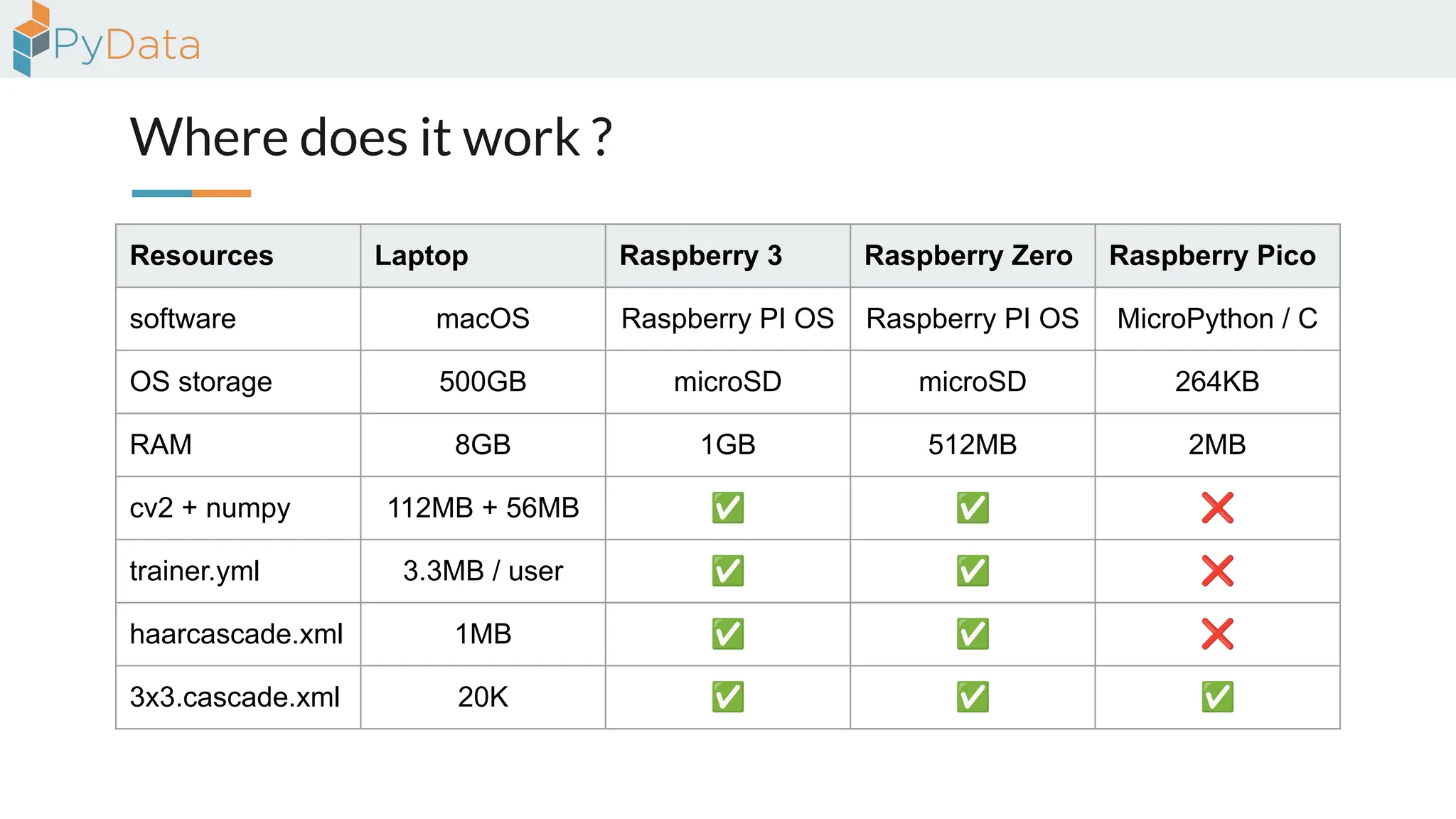Click the red X for cv2 on Raspberry Pico
Screen dimensions: 1456x819
(1217, 508)
